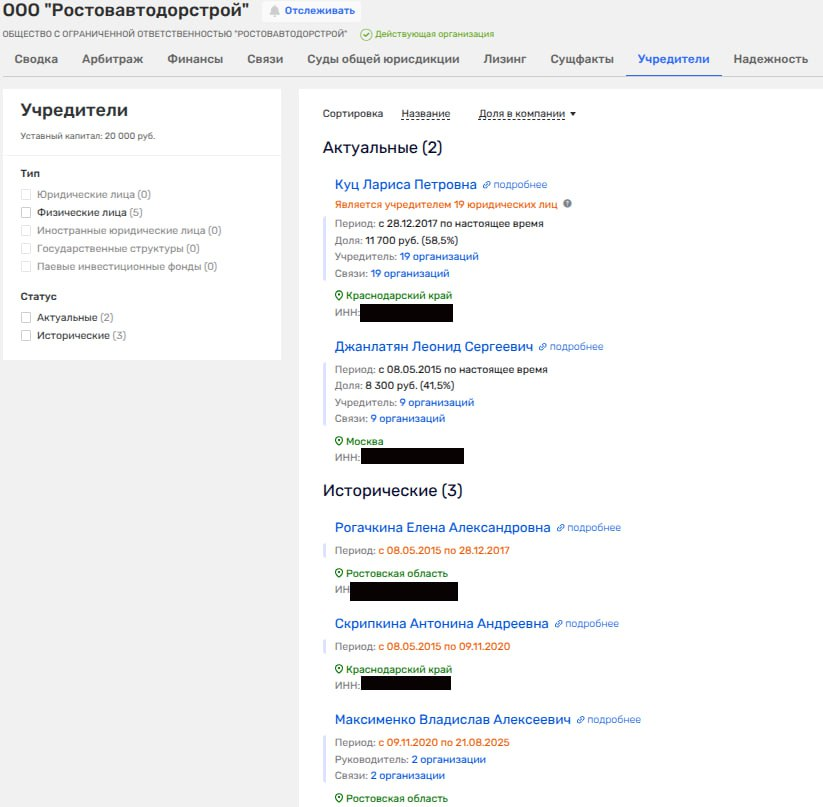Click the location pin icon near Москва
This screenshot has height=807, width=823.
point(339,441)
